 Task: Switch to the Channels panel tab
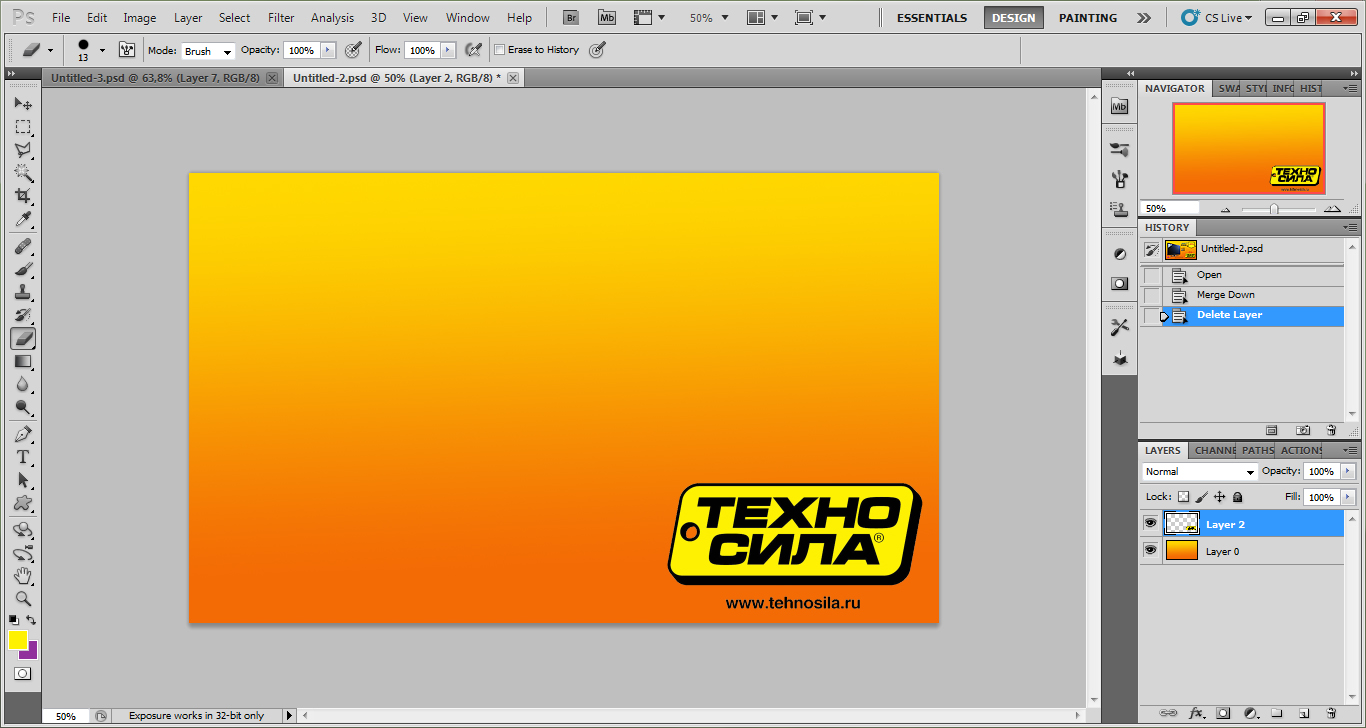coord(1214,450)
